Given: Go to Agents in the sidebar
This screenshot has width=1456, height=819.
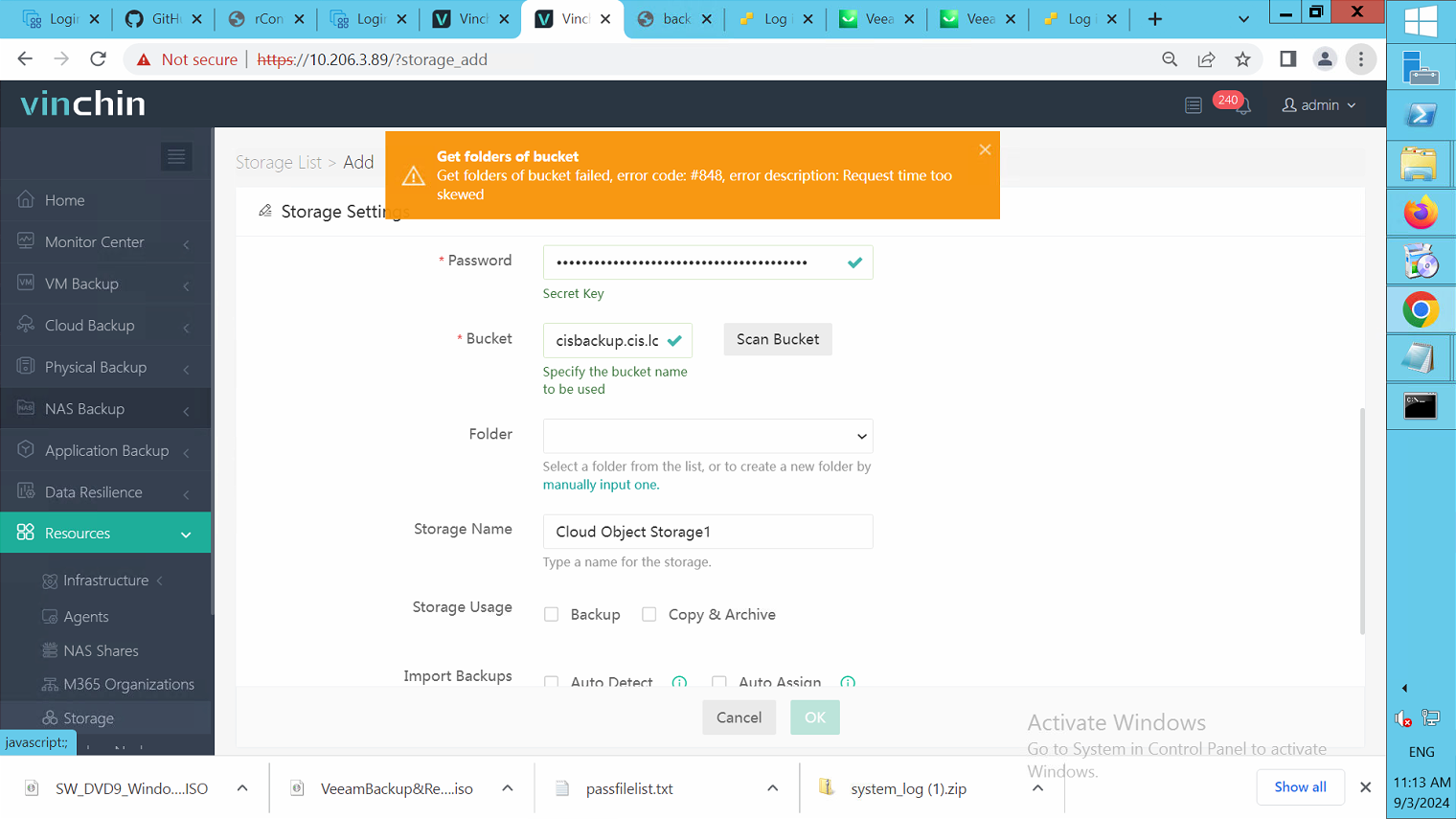Looking at the screenshot, I should (x=86, y=617).
